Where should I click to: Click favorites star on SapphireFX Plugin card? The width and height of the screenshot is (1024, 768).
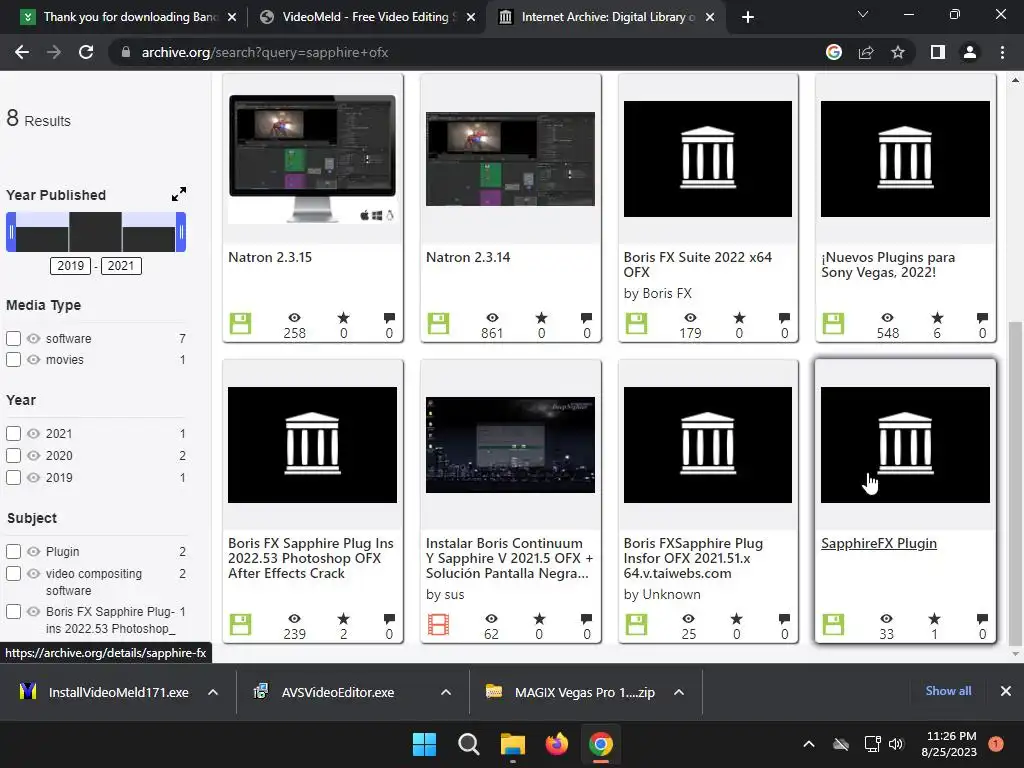[935, 618]
